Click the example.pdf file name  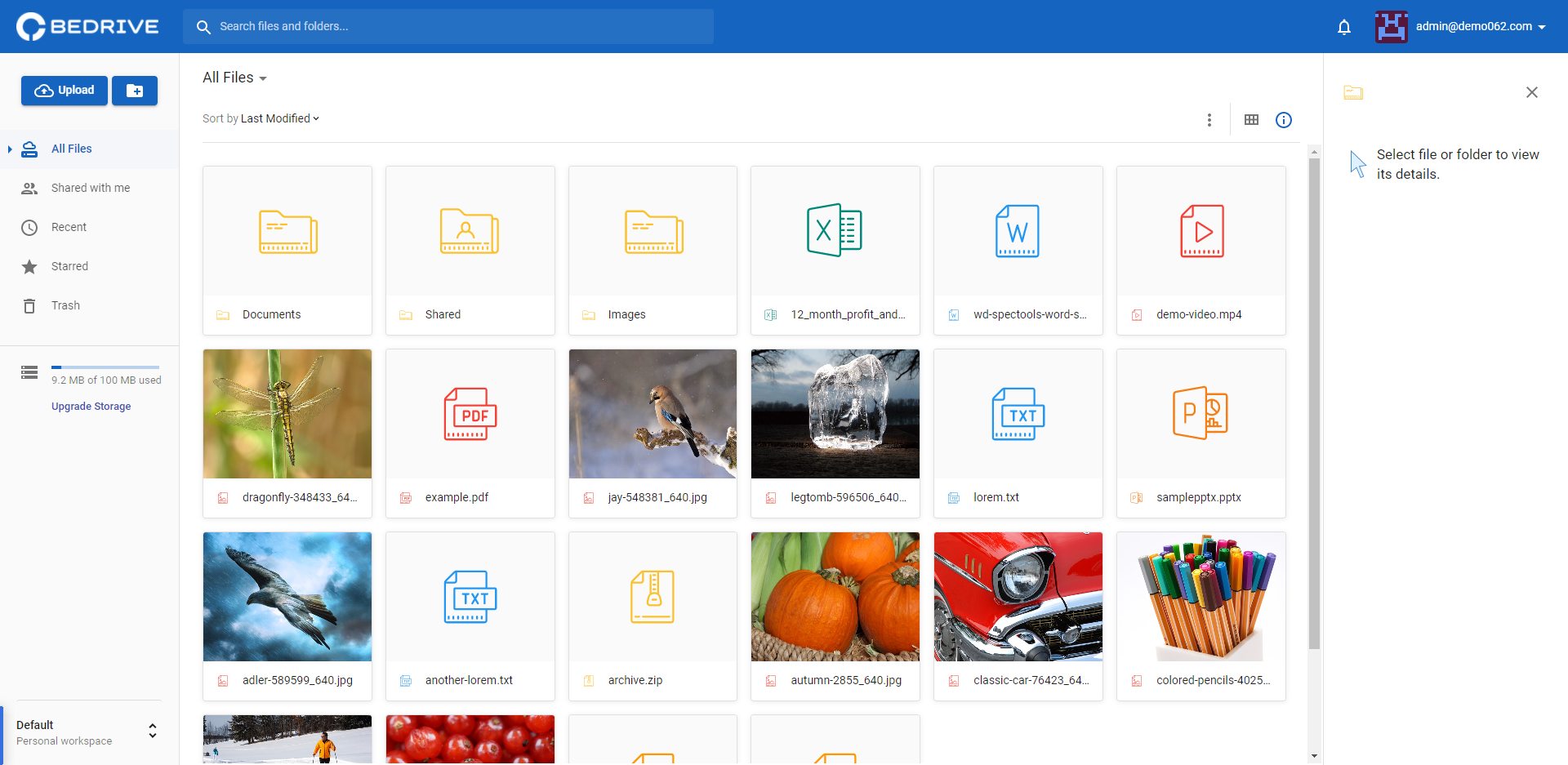pyautogui.click(x=457, y=498)
